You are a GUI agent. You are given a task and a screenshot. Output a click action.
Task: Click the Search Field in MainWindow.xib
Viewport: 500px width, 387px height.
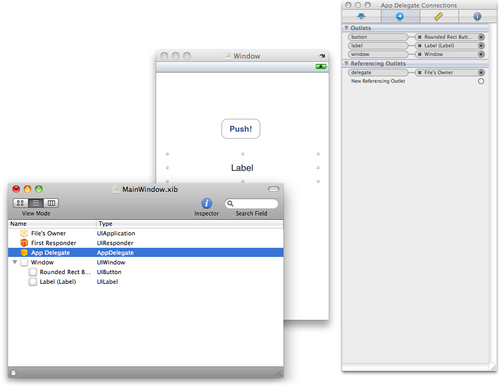(251, 203)
